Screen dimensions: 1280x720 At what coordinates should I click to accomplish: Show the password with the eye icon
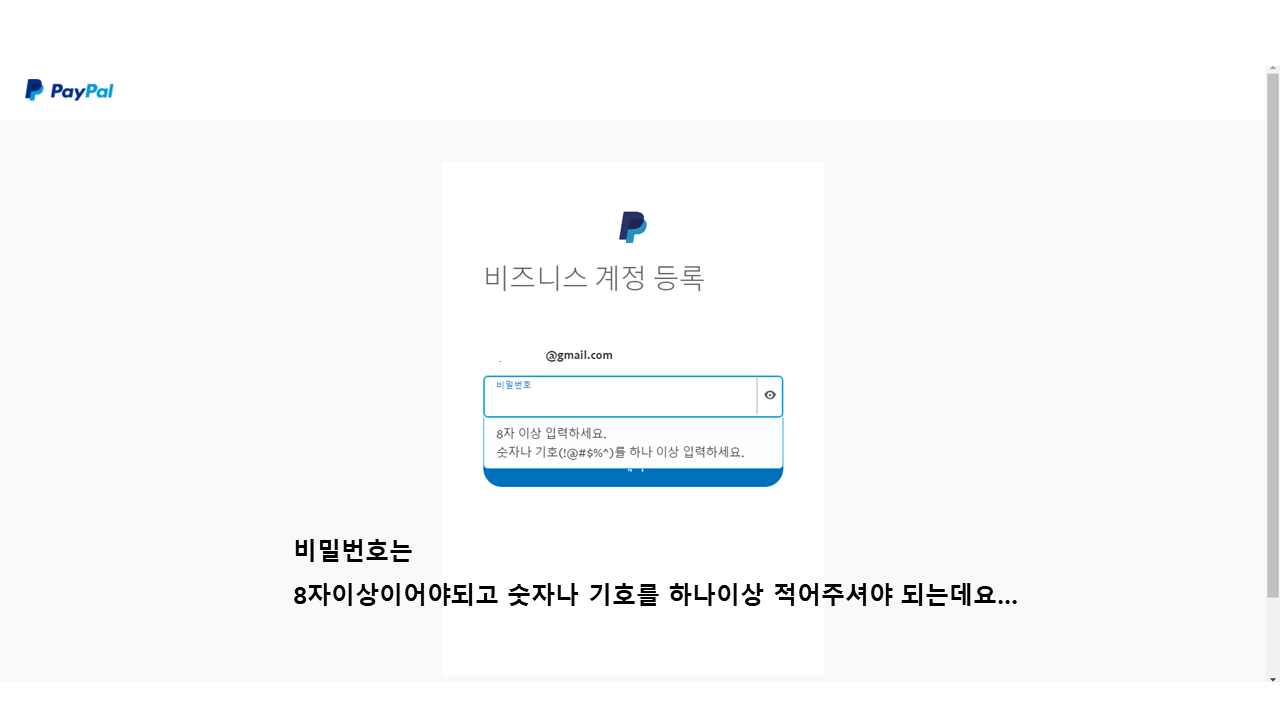coord(770,396)
